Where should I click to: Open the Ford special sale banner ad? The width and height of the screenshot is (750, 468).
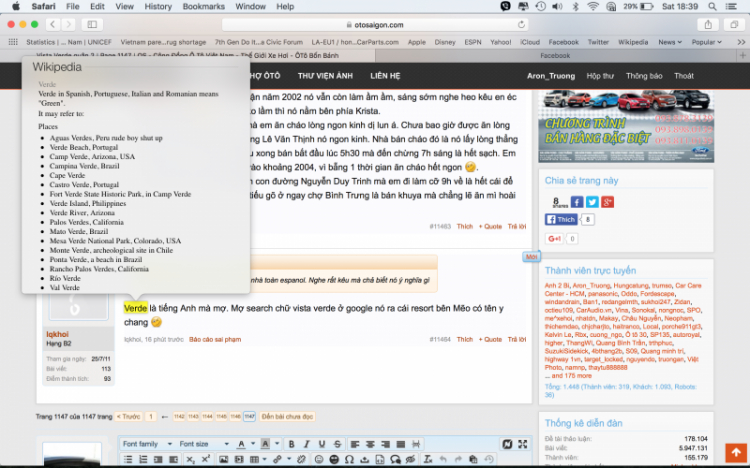626,126
